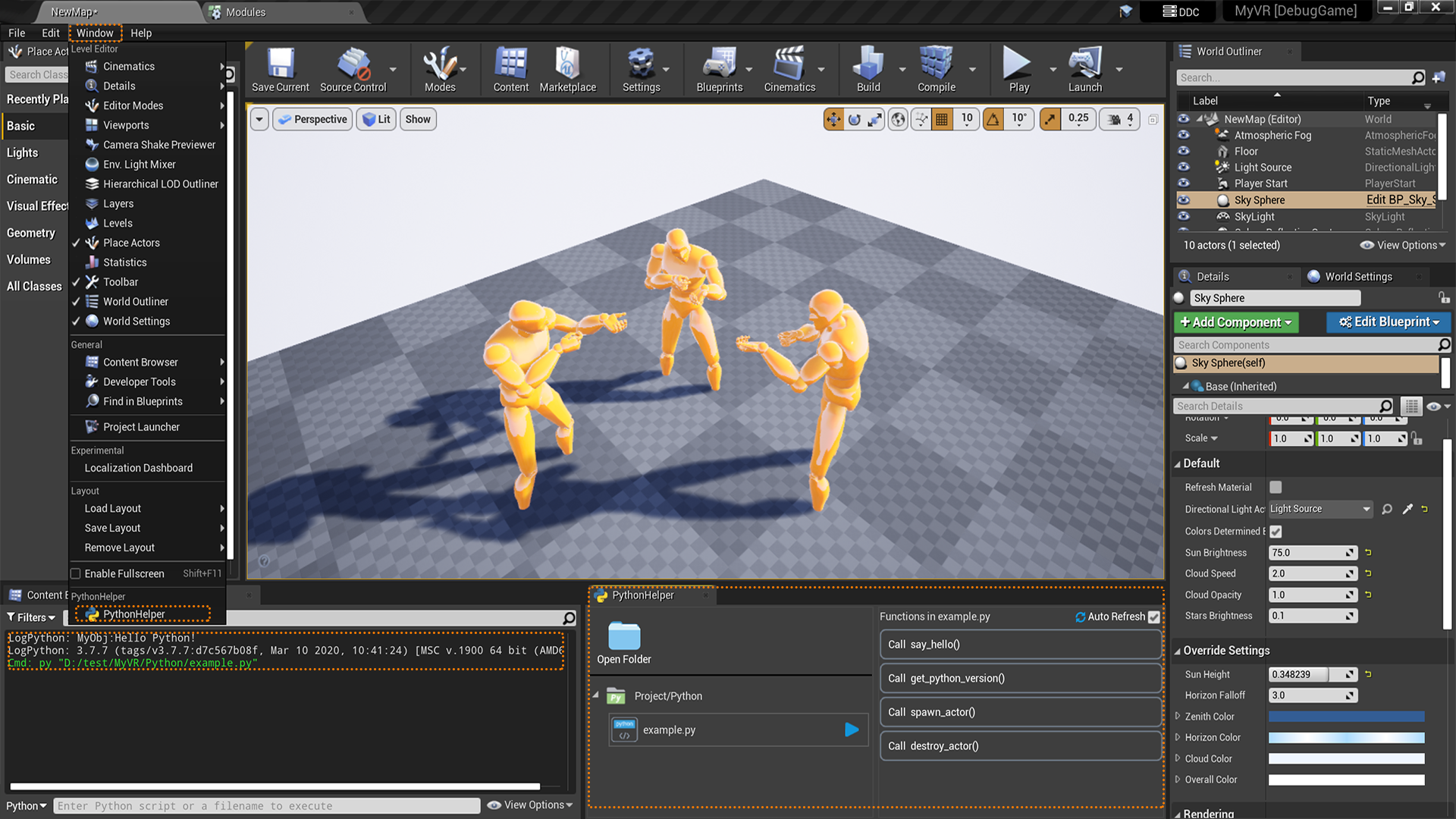This screenshot has height=819, width=1456.
Task: Select Project Launcher in the Window menu
Action: click(141, 427)
